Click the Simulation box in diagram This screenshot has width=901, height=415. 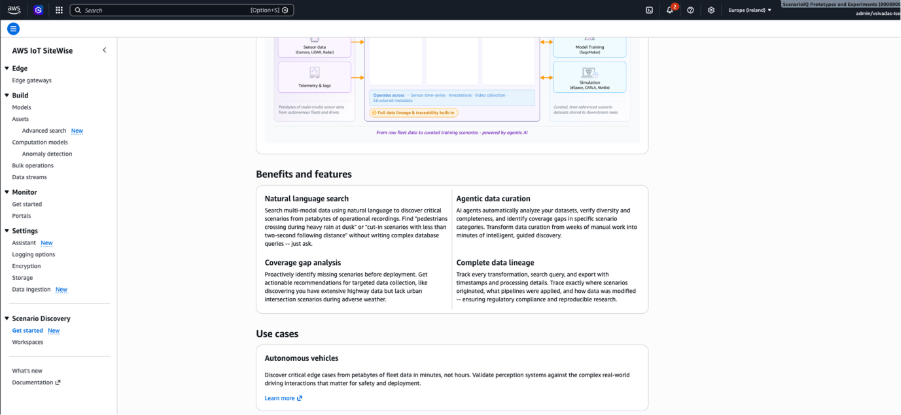coord(590,77)
